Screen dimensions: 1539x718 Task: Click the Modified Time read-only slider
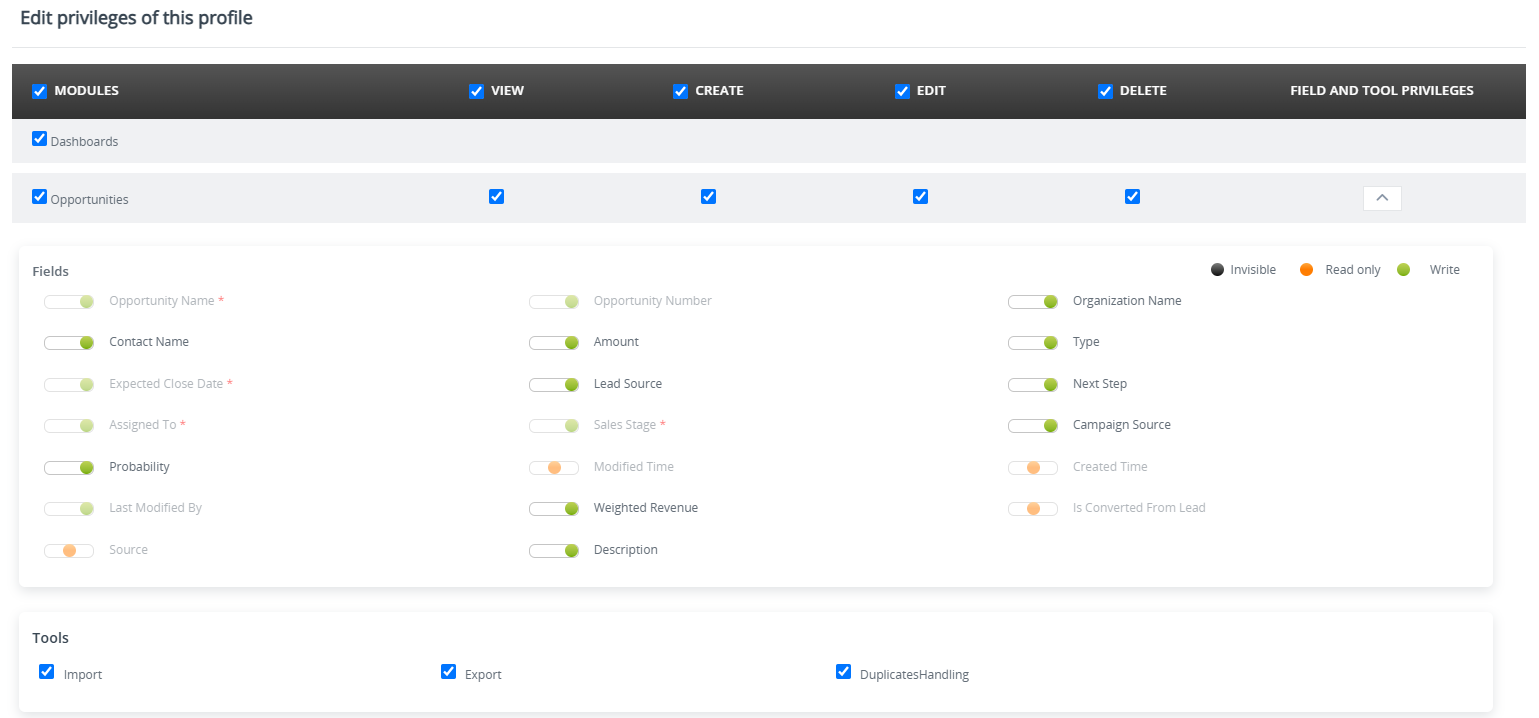(x=554, y=467)
